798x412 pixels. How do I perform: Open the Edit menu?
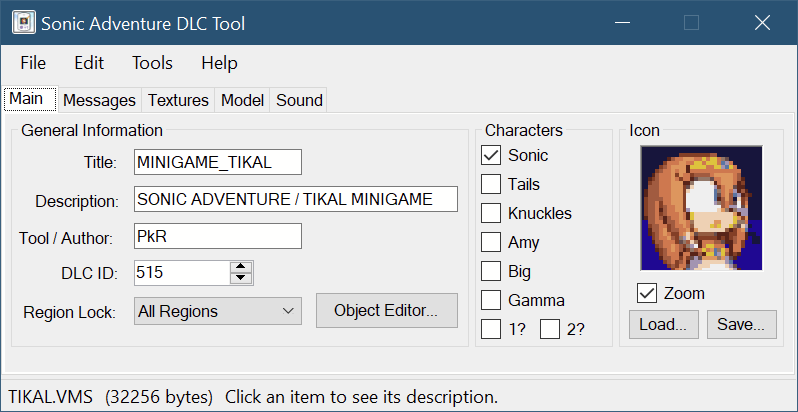89,63
